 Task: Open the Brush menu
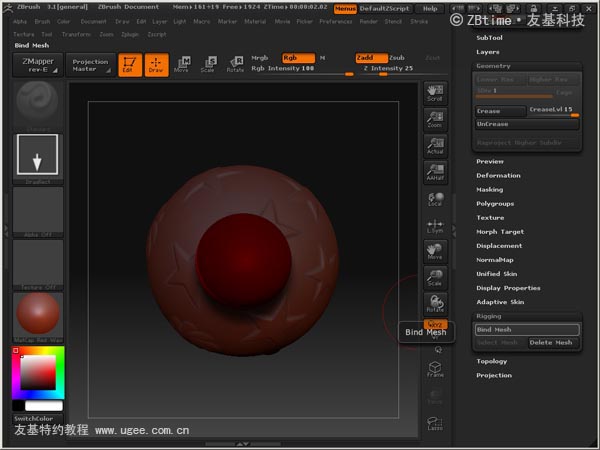[x=42, y=21]
